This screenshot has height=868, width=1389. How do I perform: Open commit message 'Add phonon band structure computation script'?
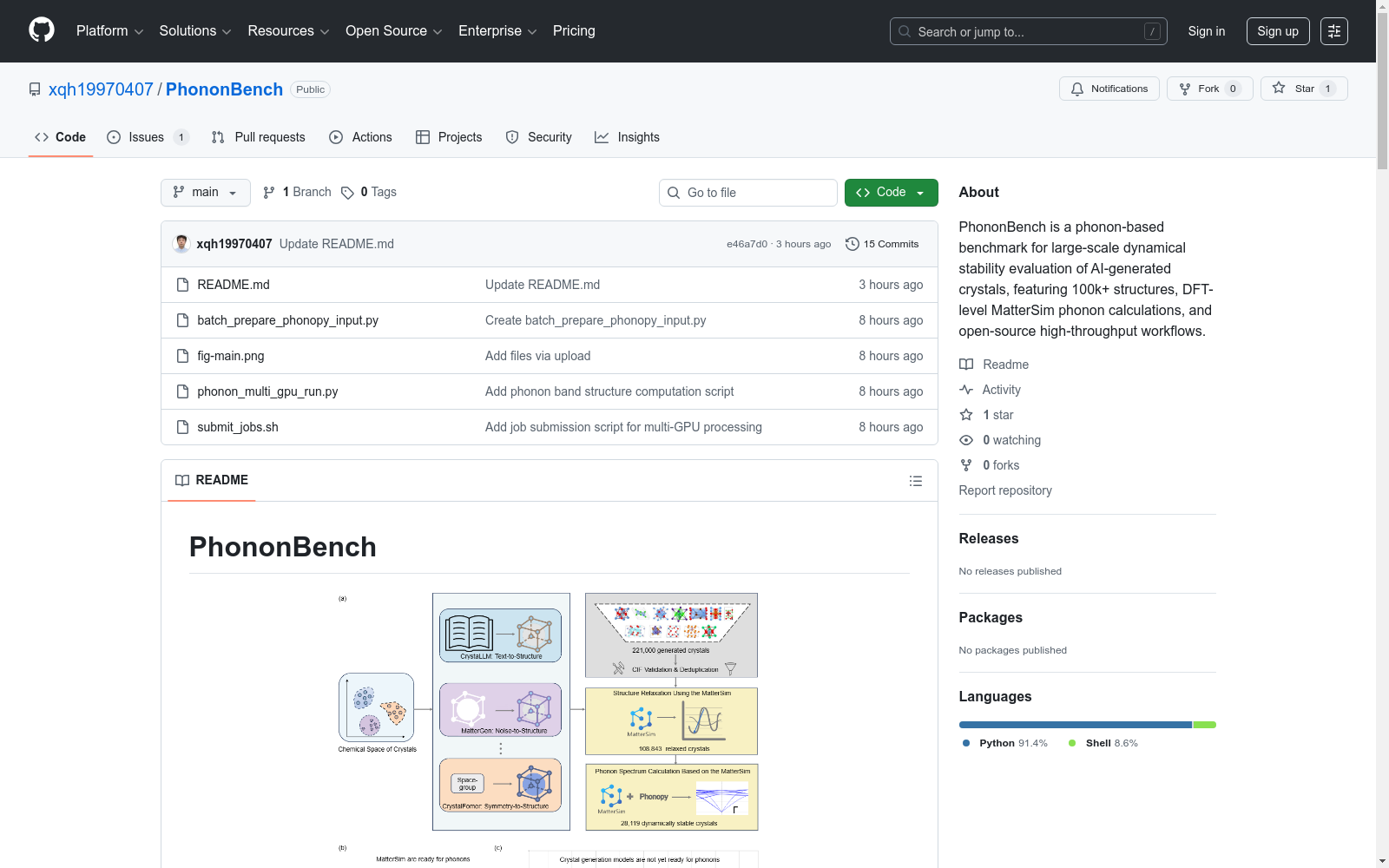609,391
